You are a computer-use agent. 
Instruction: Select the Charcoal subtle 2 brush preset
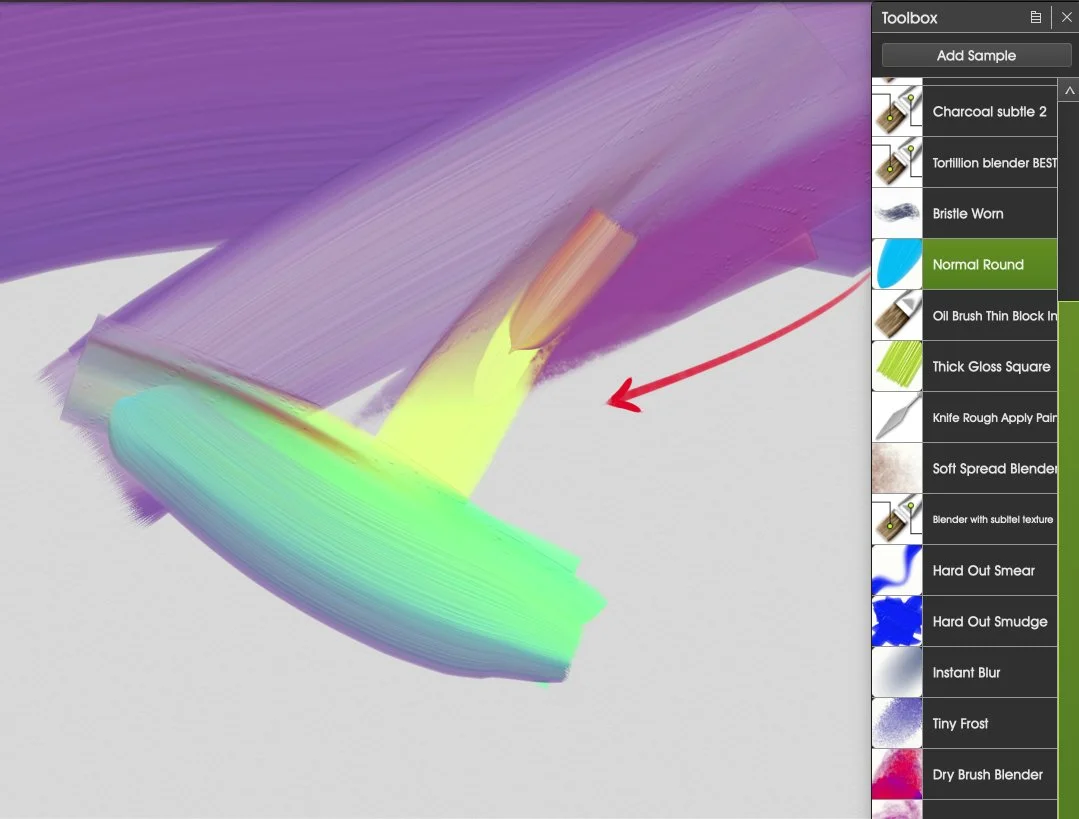coord(989,111)
